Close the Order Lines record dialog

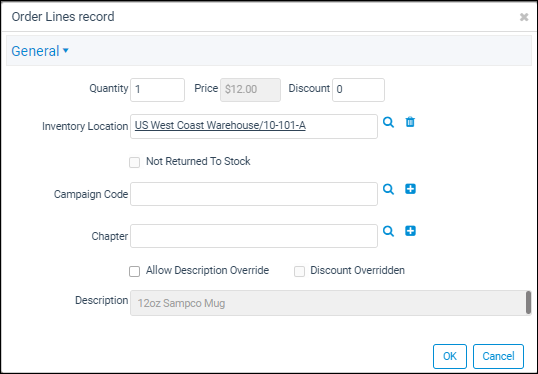(x=524, y=17)
